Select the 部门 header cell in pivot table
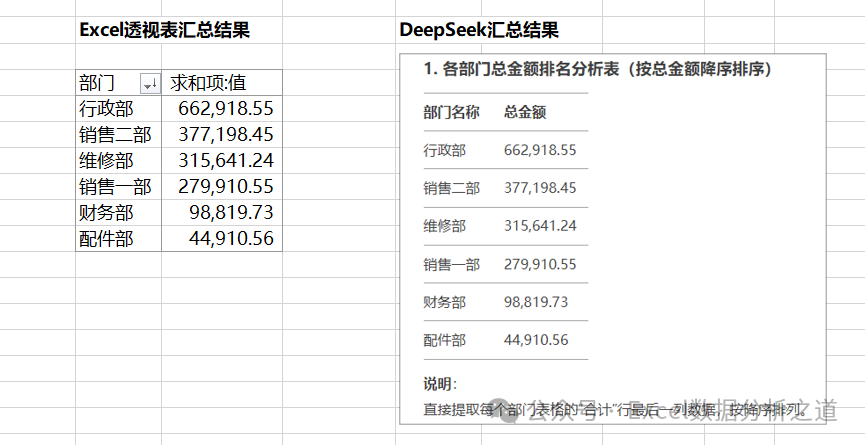 click(119, 83)
